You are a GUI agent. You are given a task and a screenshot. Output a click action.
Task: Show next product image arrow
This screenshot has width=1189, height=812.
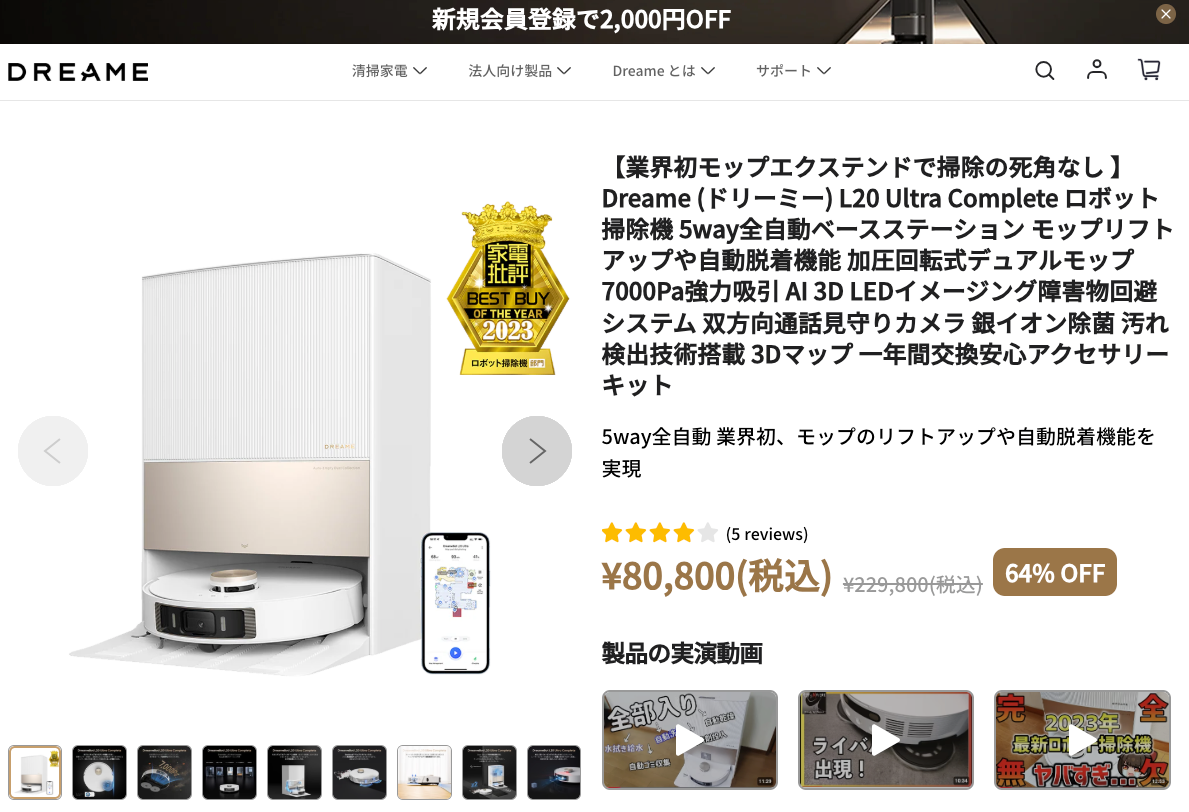[x=537, y=451]
